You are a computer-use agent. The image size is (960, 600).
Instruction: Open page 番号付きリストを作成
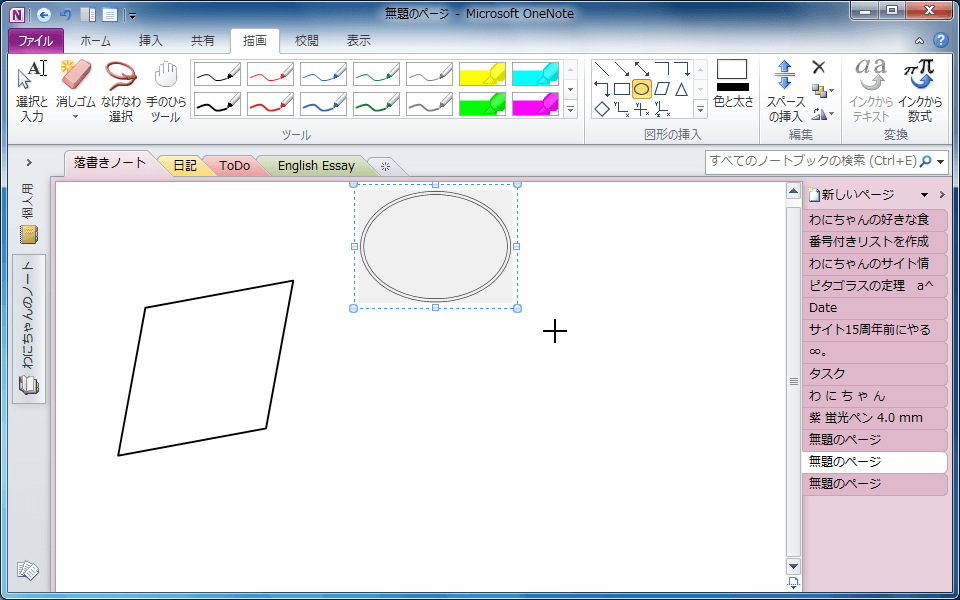click(874, 241)
